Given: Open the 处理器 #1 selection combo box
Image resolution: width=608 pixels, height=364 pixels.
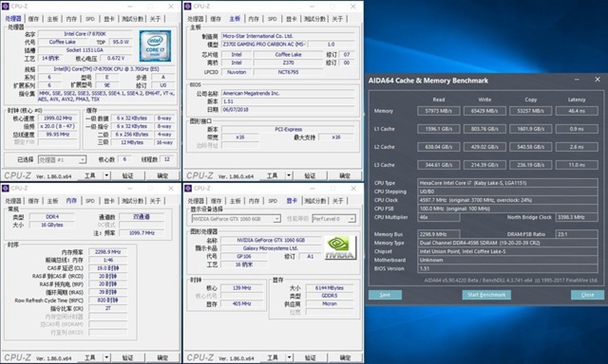Looking at the screenshot, I should 62,160.
